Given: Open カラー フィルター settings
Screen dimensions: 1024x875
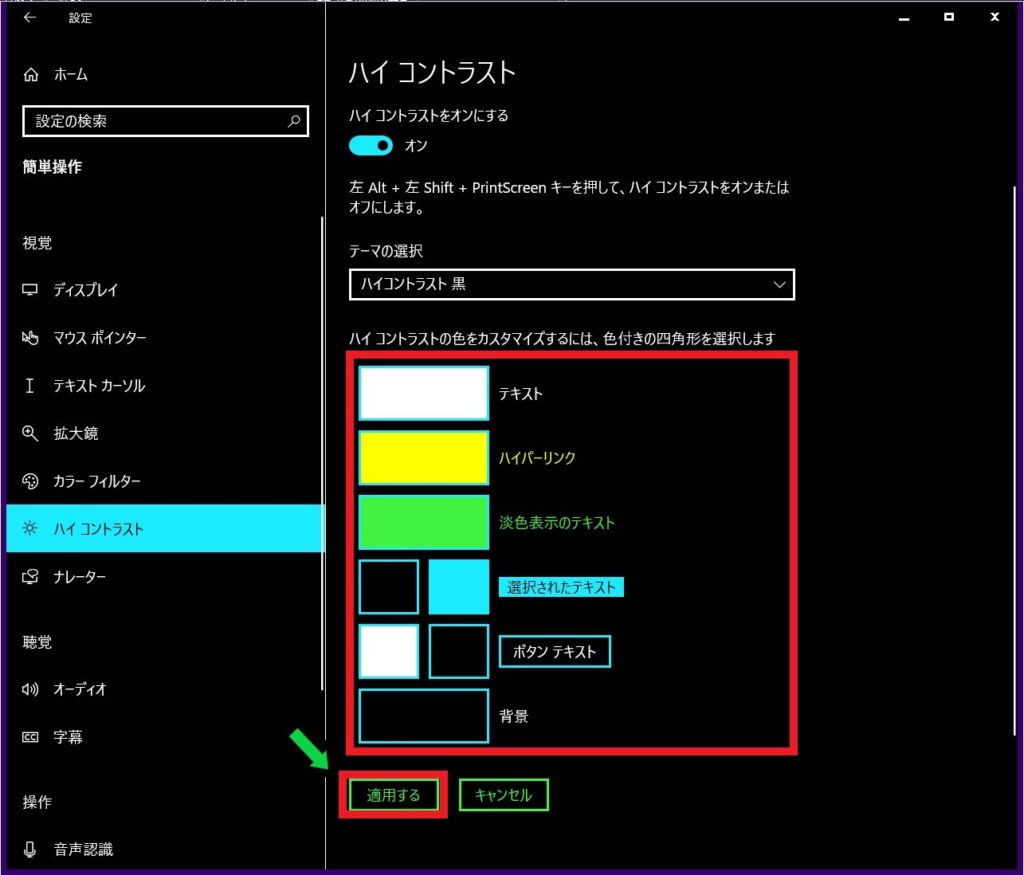Looking at the screenshot, I should (x=165, y=481).
